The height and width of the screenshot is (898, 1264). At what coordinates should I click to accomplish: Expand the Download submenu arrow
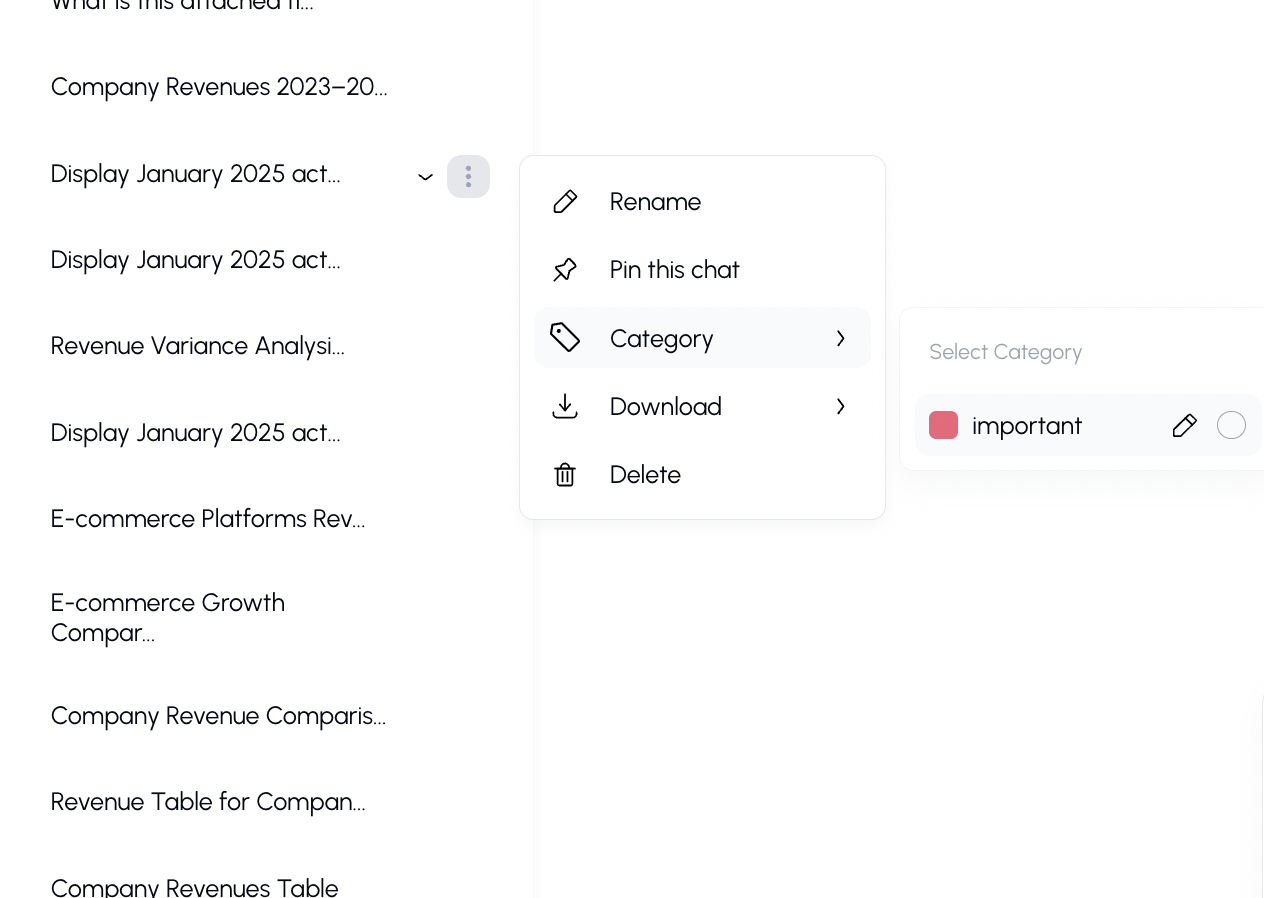[x=840, y=406]
